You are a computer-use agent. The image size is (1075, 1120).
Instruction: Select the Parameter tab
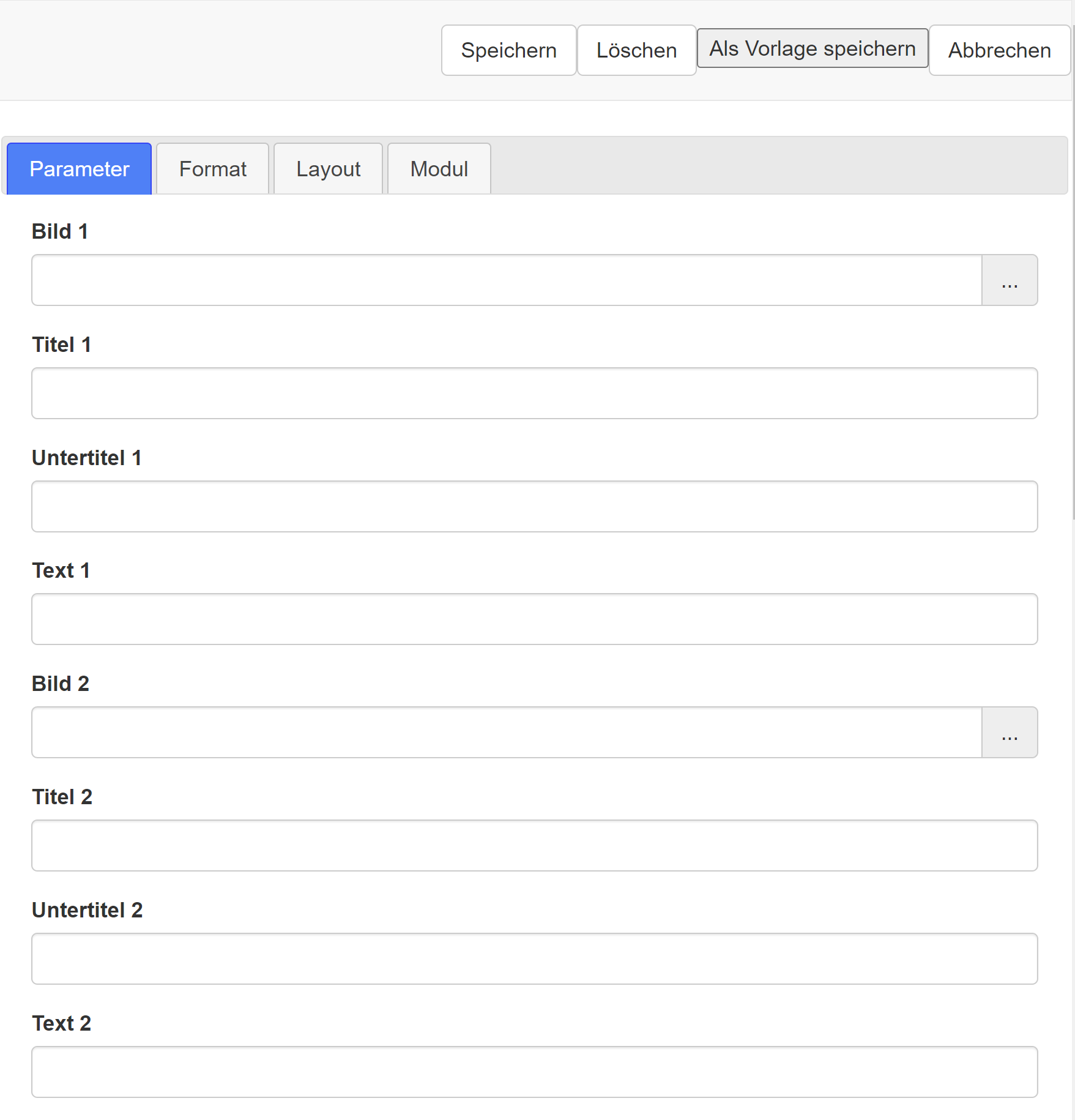(80, 169)
